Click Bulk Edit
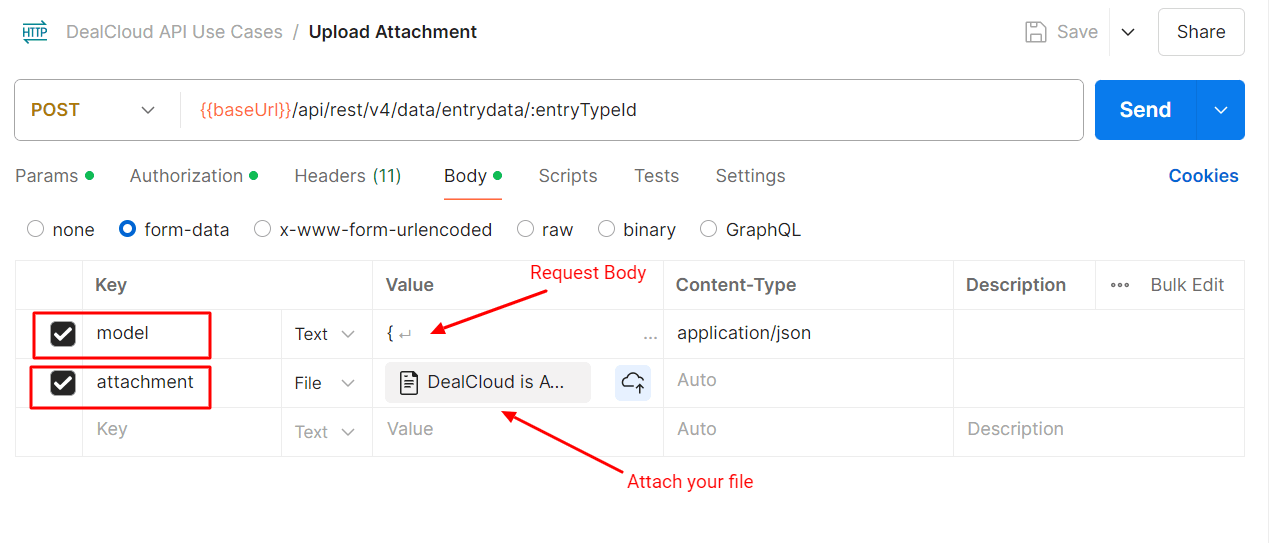Screen dimensions: 1282x543 1187,285
